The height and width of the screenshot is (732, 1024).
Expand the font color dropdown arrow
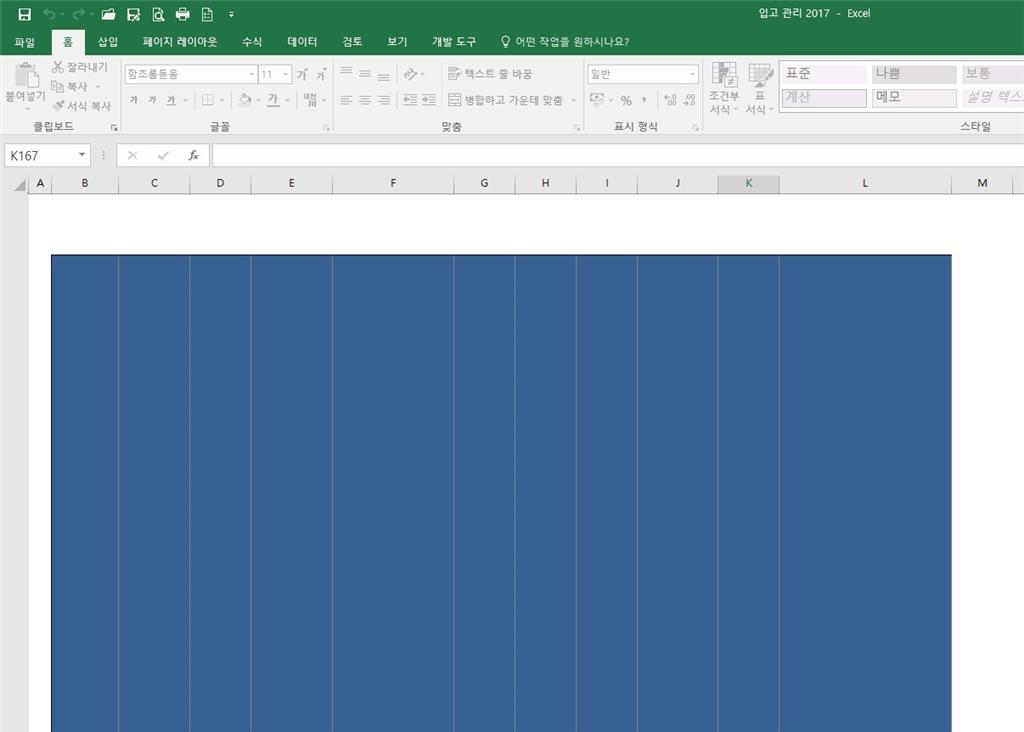click(287, 100)
